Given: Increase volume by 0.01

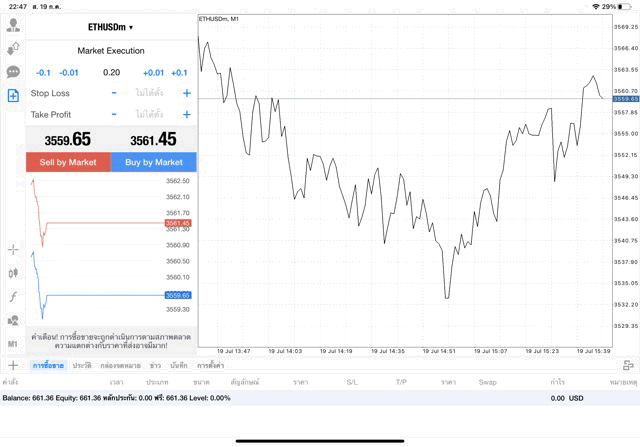Looking at the screenshot, I should click(153, 72).
